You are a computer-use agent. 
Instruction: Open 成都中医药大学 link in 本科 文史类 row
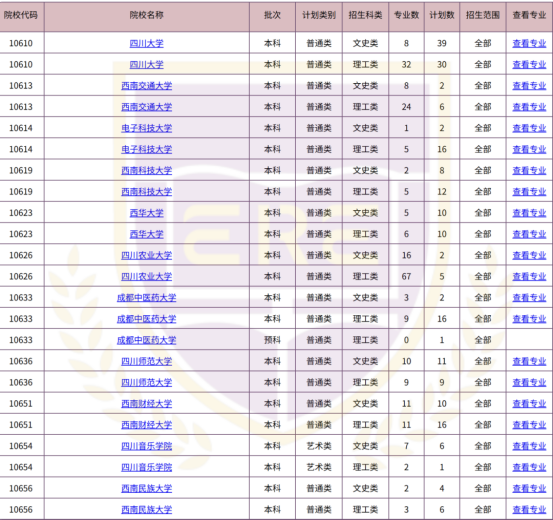146,297
